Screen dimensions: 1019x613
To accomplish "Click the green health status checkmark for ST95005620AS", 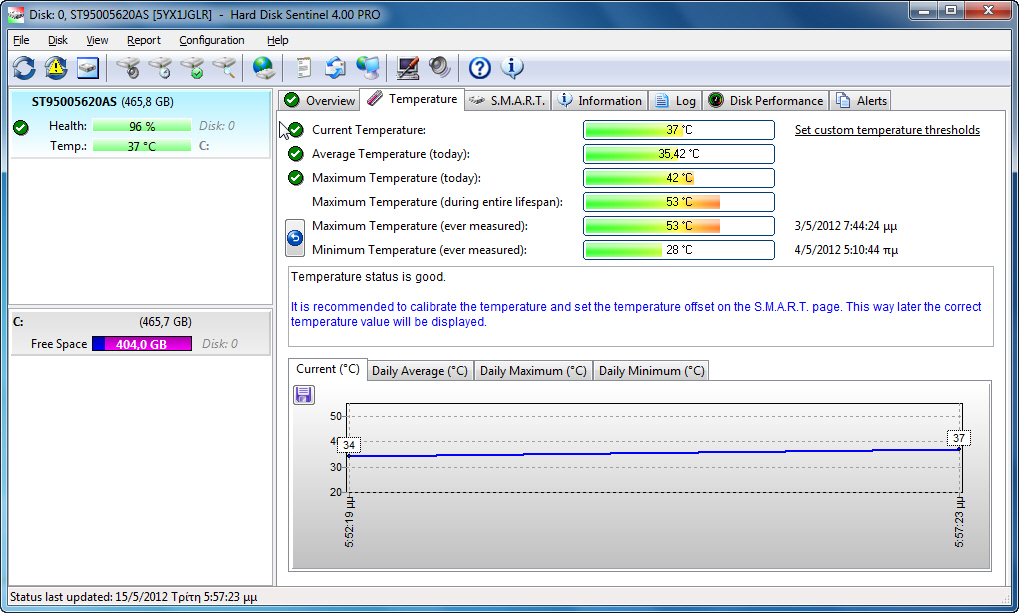I will click(x=21, y=127).
